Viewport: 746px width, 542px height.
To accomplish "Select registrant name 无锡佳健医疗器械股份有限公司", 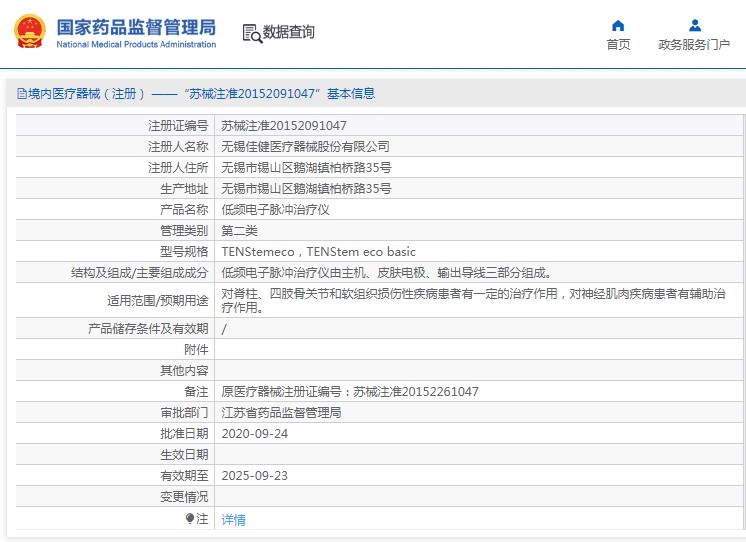I will point(305,147).
